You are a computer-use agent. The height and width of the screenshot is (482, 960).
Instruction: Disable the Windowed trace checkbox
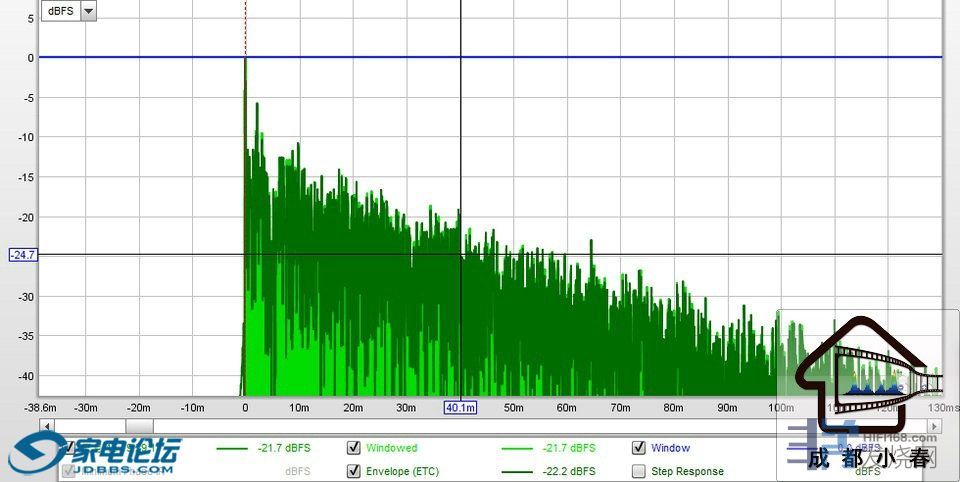pyautogui.click(x=353, y=448)
